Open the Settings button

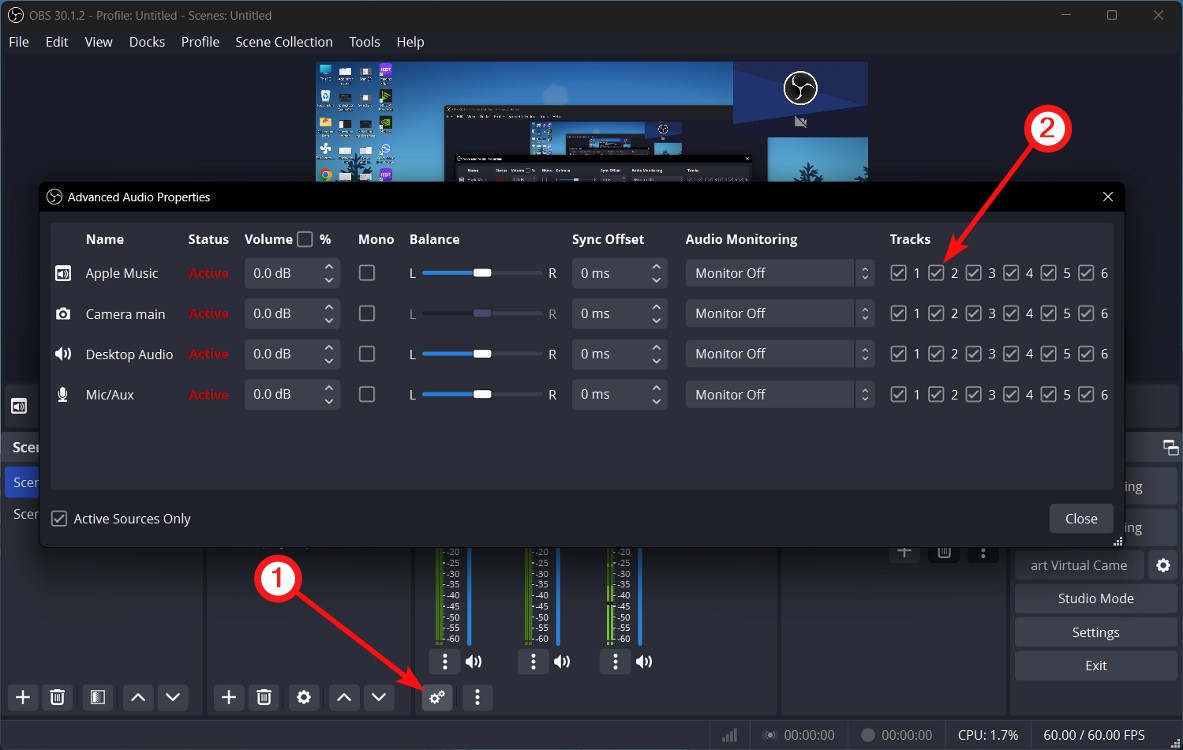(x=1095, y=632)
